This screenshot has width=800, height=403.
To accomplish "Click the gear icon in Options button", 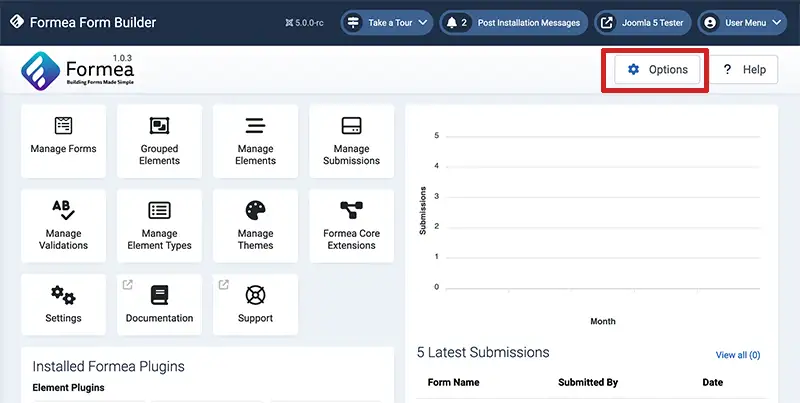I will point(633,69).
